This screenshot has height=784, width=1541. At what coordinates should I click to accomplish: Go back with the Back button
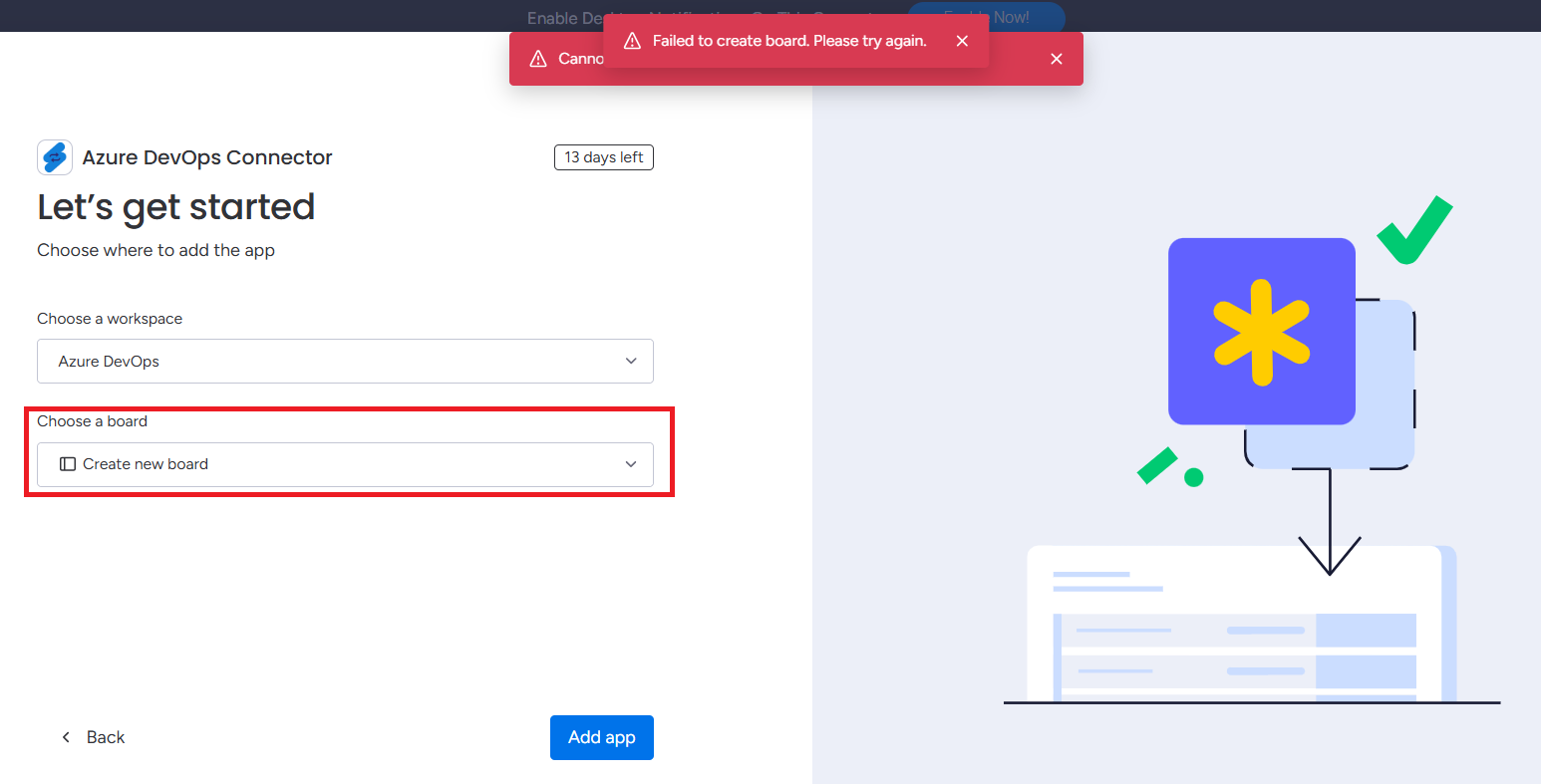(x=93, y=737)
